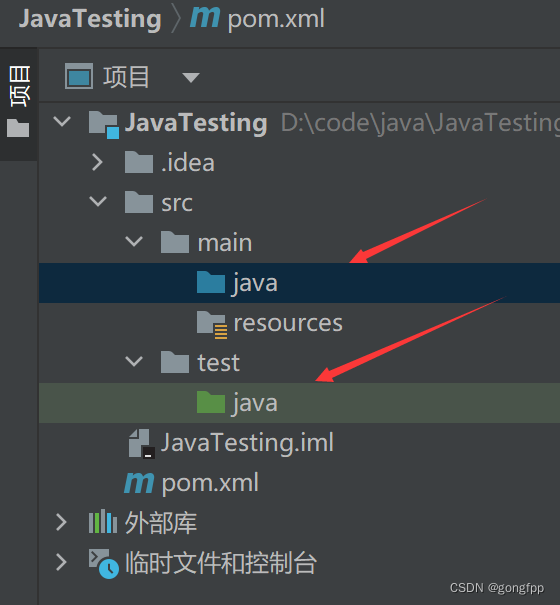Click the main folder icon

click(175, 242)
